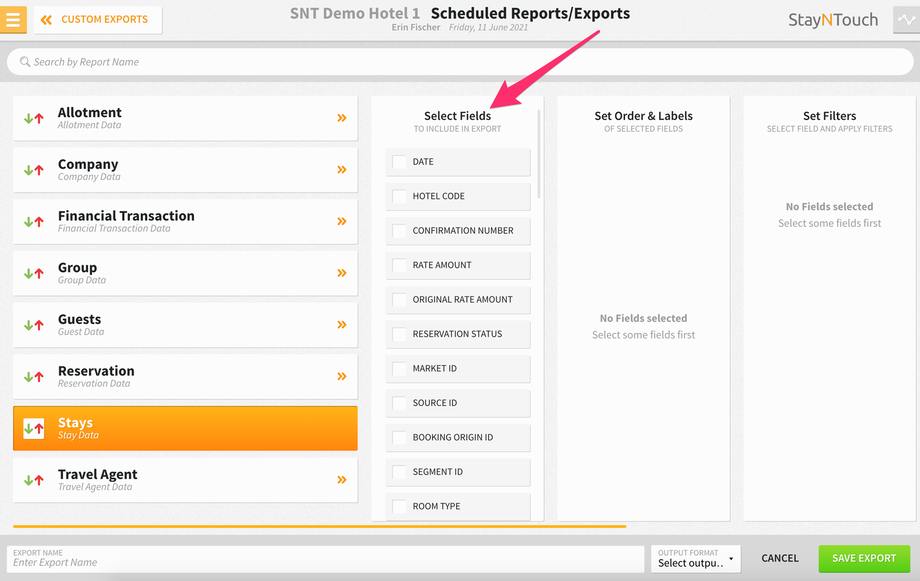Select the Reservation export category

click(185, 376)
